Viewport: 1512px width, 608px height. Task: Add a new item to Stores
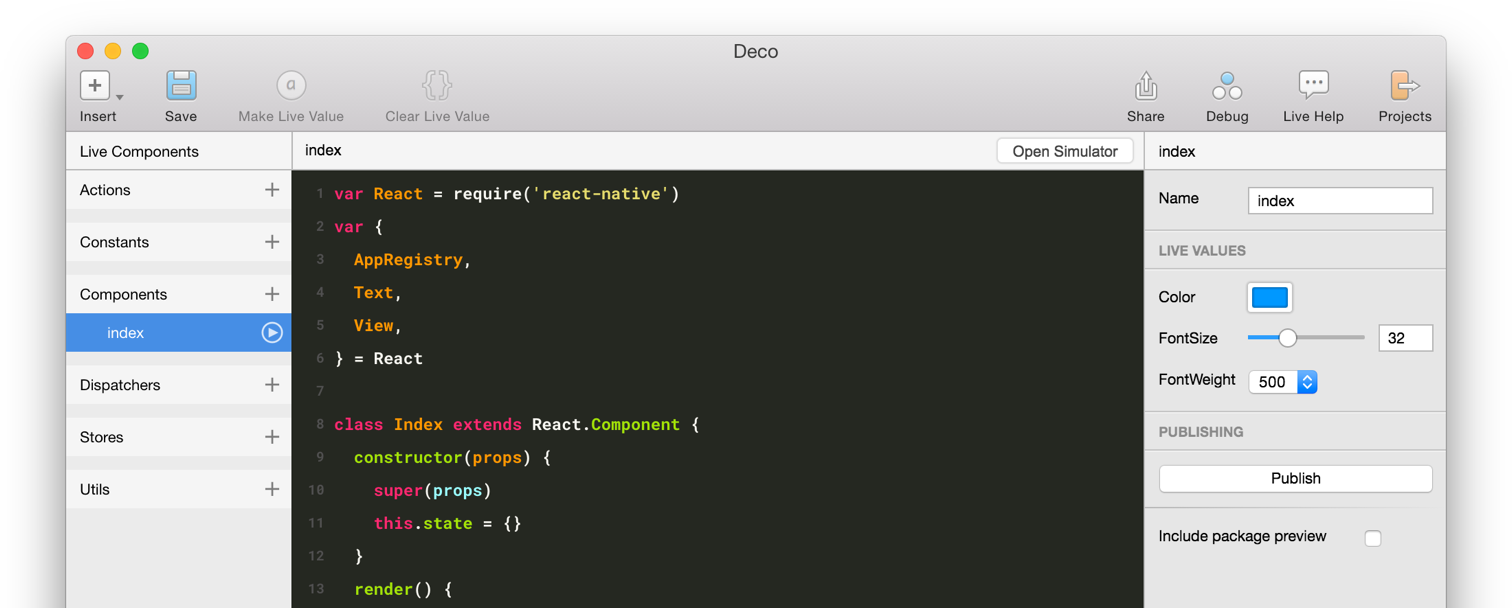[272, 437]
